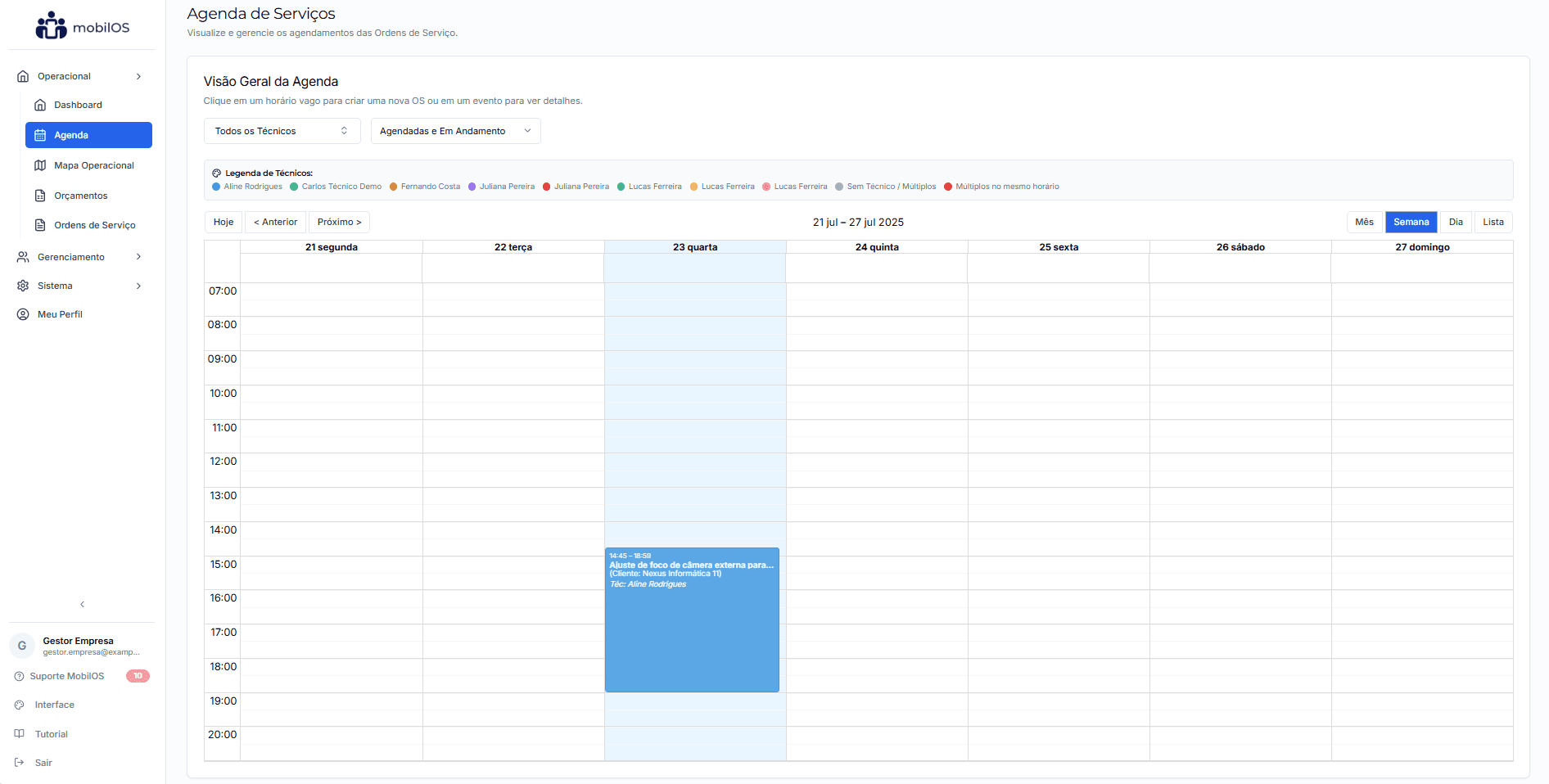This screenshot has width=1549, height=784.
Task: Open the Agendadas e Em Andamento filter
Action: (x=455, y=131)
